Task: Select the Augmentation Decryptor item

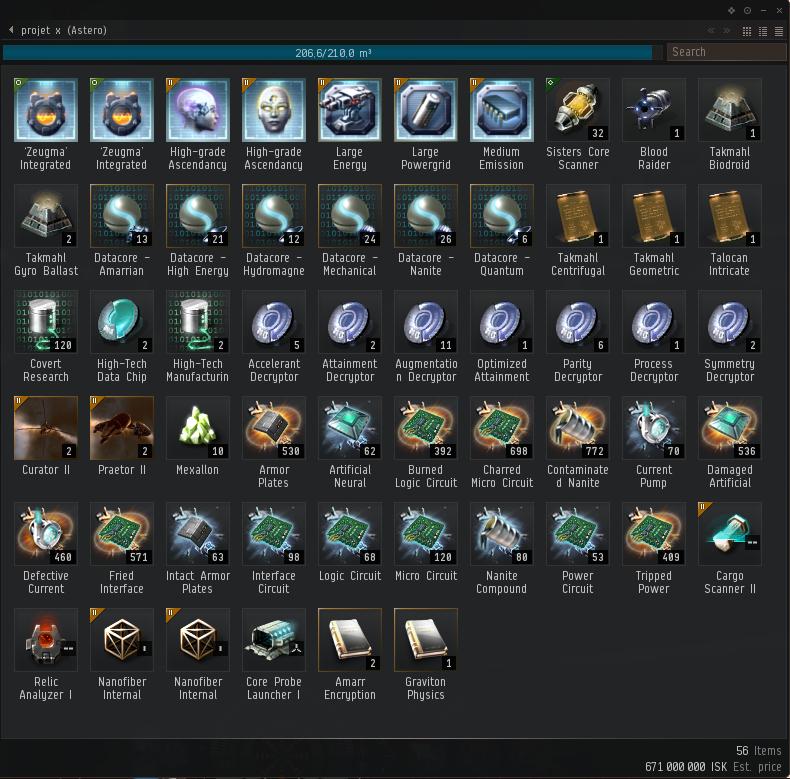Action: (x=426, y=321)
